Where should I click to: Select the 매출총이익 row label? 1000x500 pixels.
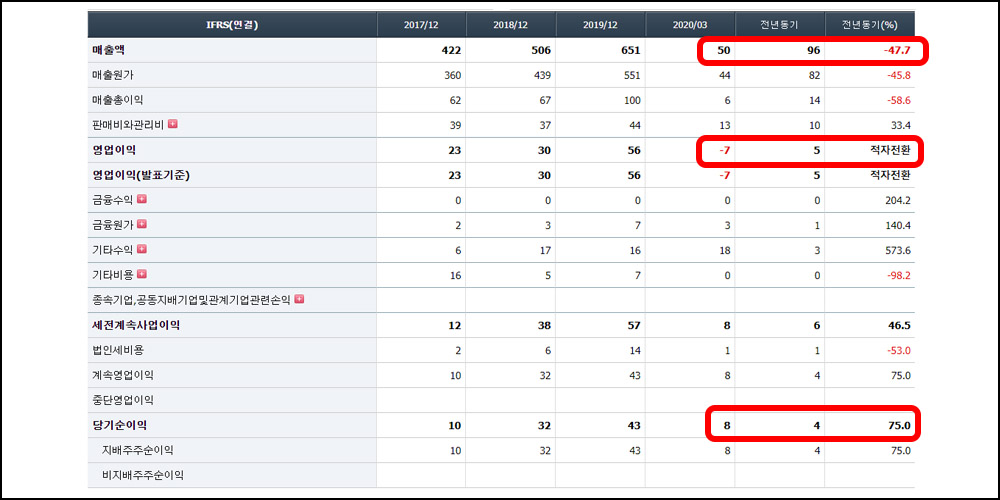tap(118, 100)
